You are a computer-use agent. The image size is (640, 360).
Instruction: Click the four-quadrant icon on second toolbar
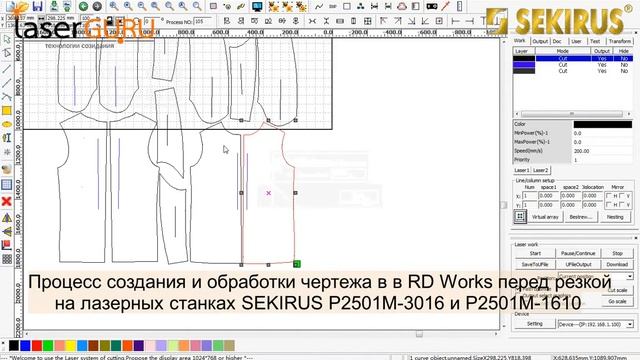(367, 21)
